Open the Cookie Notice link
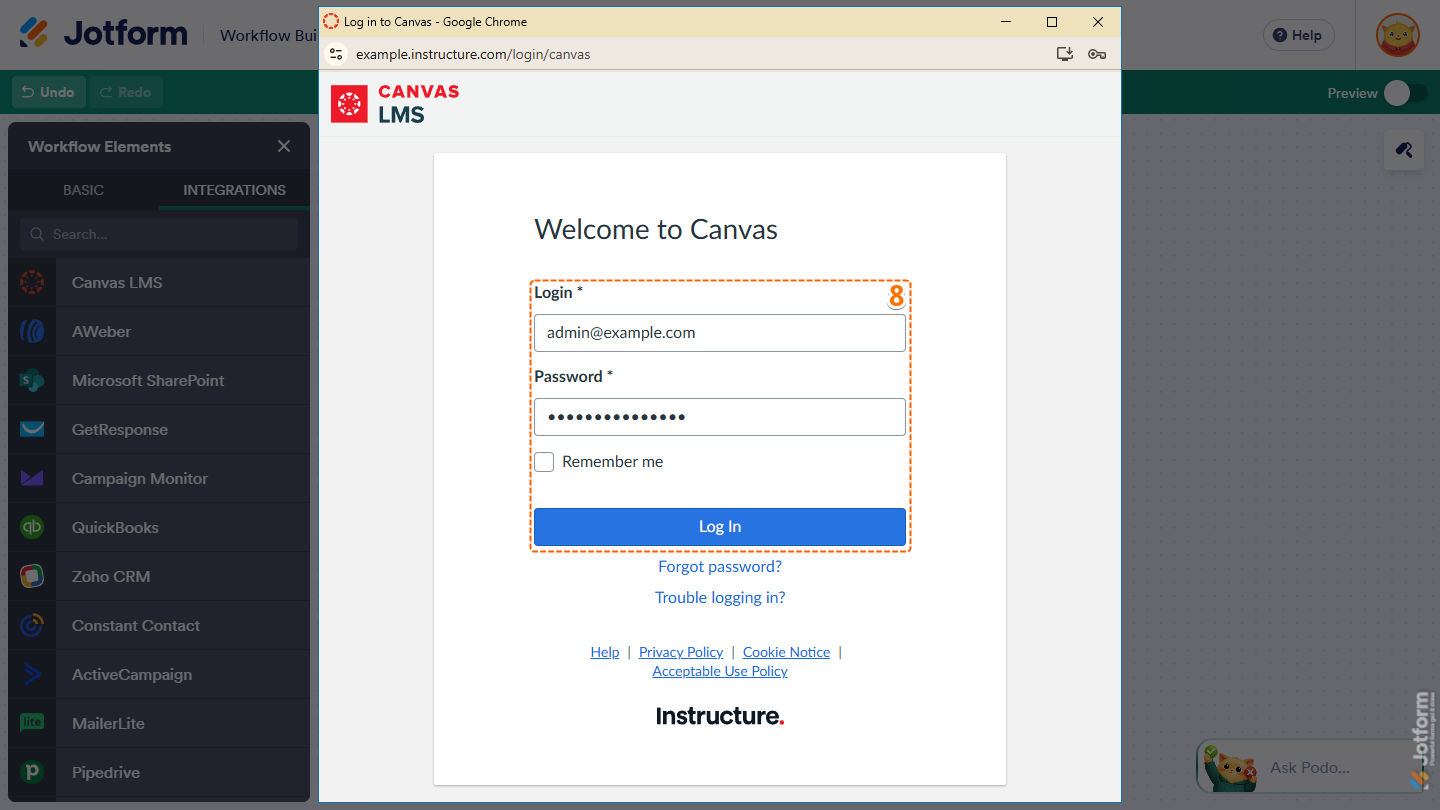The image size is (1440, 810). 786,652
